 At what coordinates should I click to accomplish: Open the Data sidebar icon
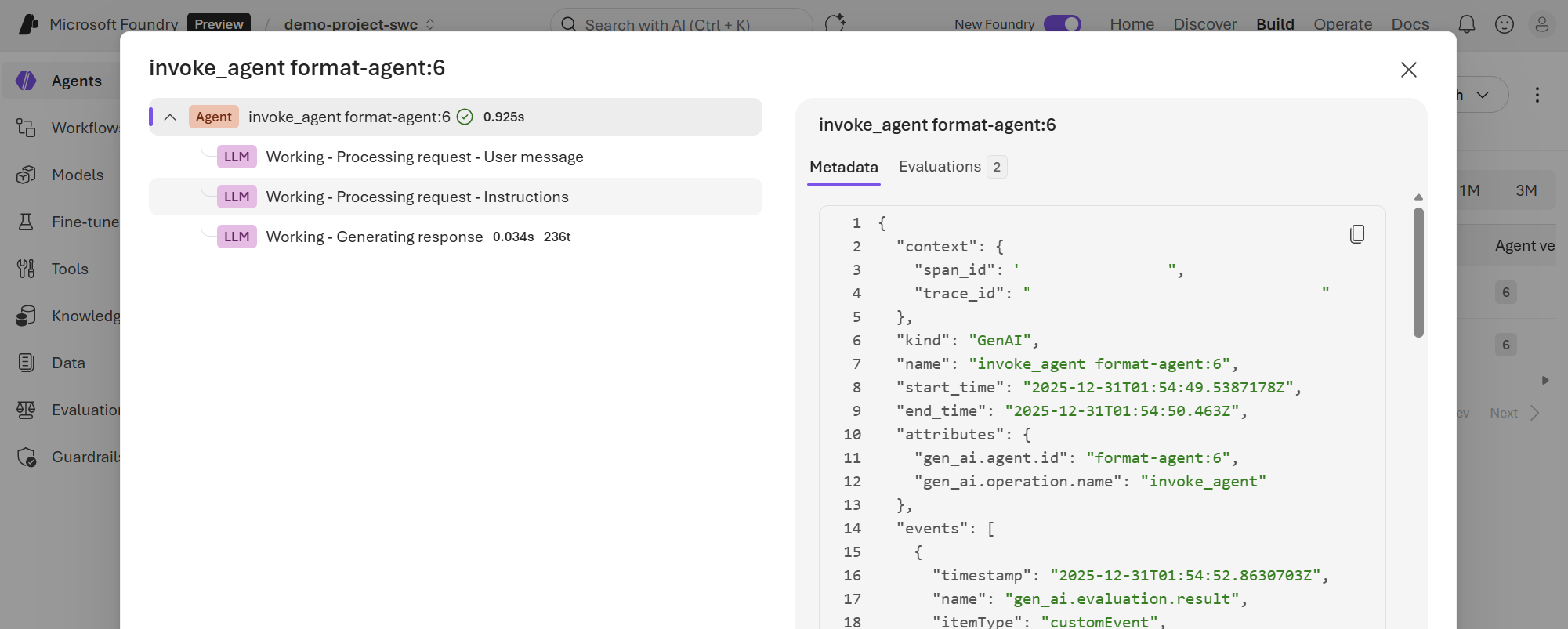pyautogui.click(x=26, y=363)
